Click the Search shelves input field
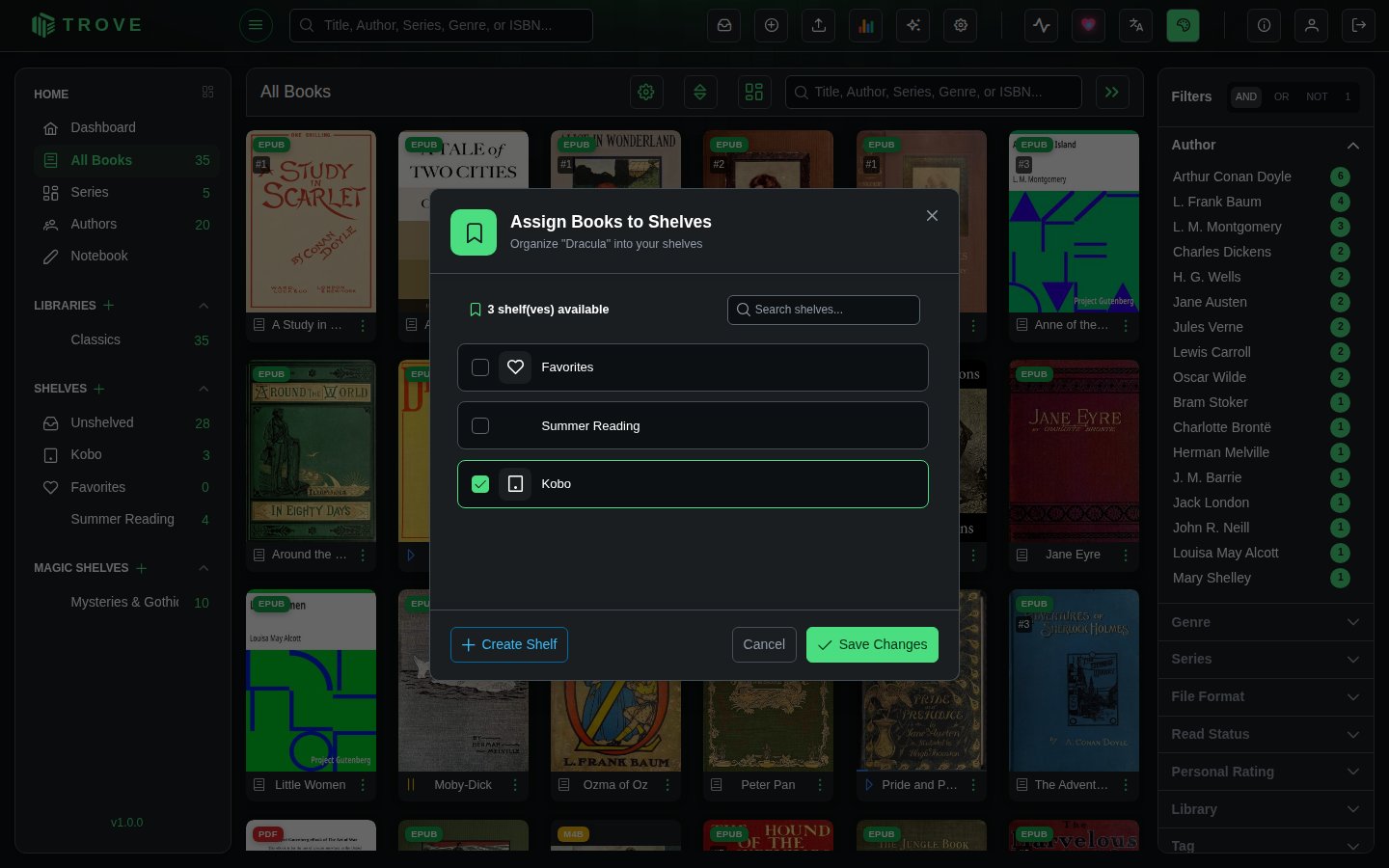Screen dimensions: 1389x868 (x=824, y=310)
